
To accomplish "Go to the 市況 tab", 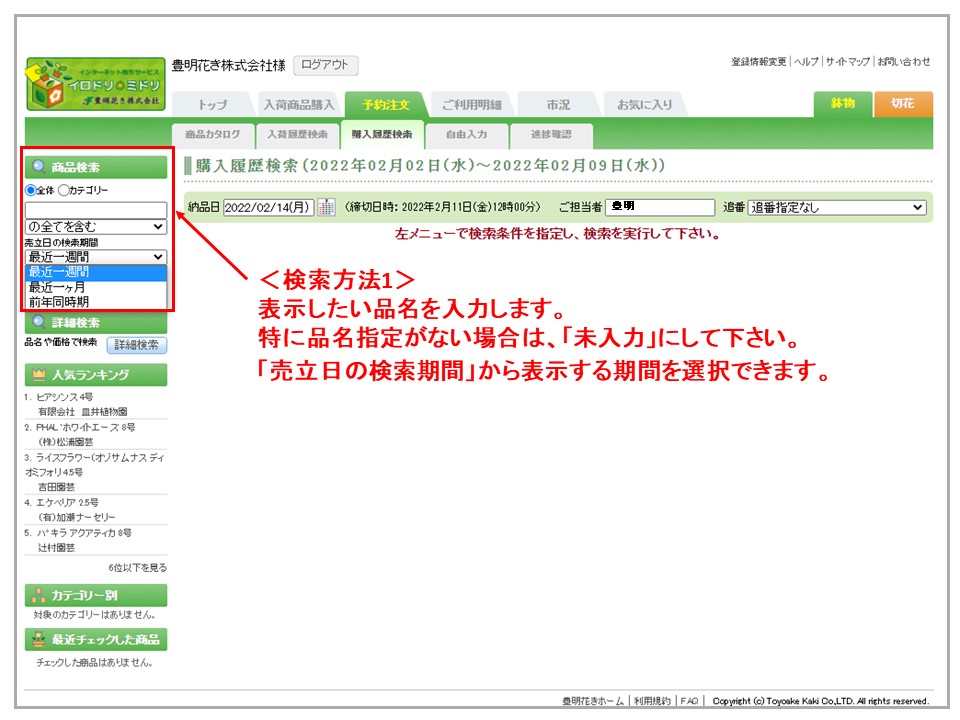I will 558,105.
